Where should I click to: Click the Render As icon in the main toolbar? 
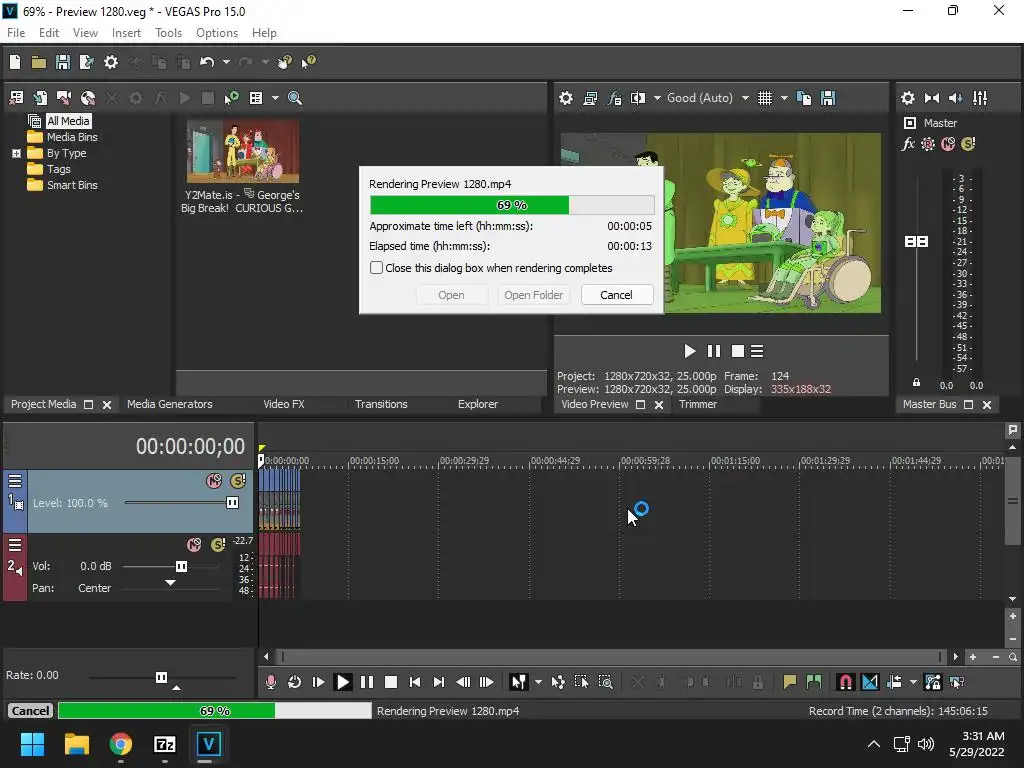click(x=86, y=62)
